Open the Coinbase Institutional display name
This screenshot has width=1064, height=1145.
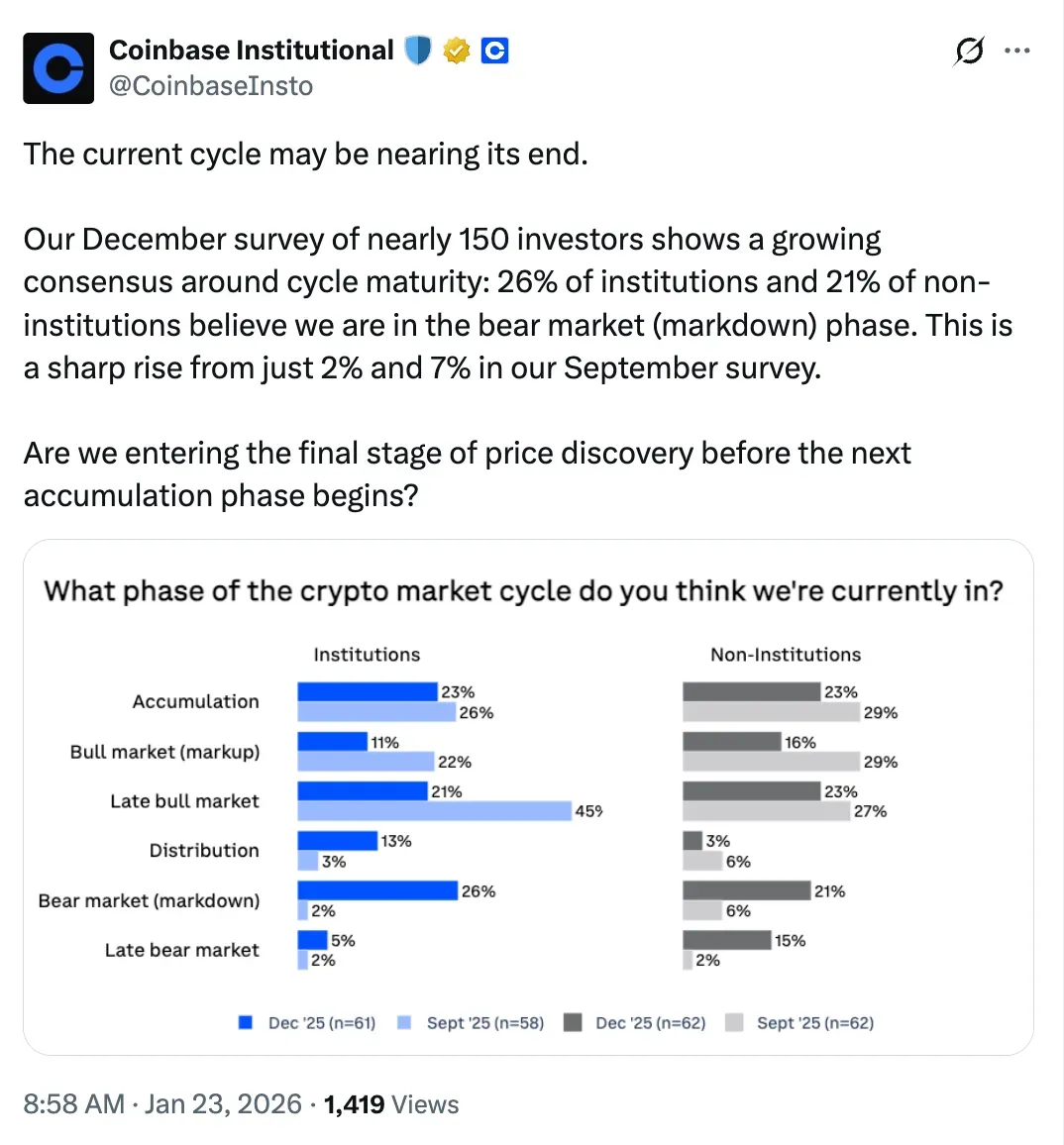251,50
